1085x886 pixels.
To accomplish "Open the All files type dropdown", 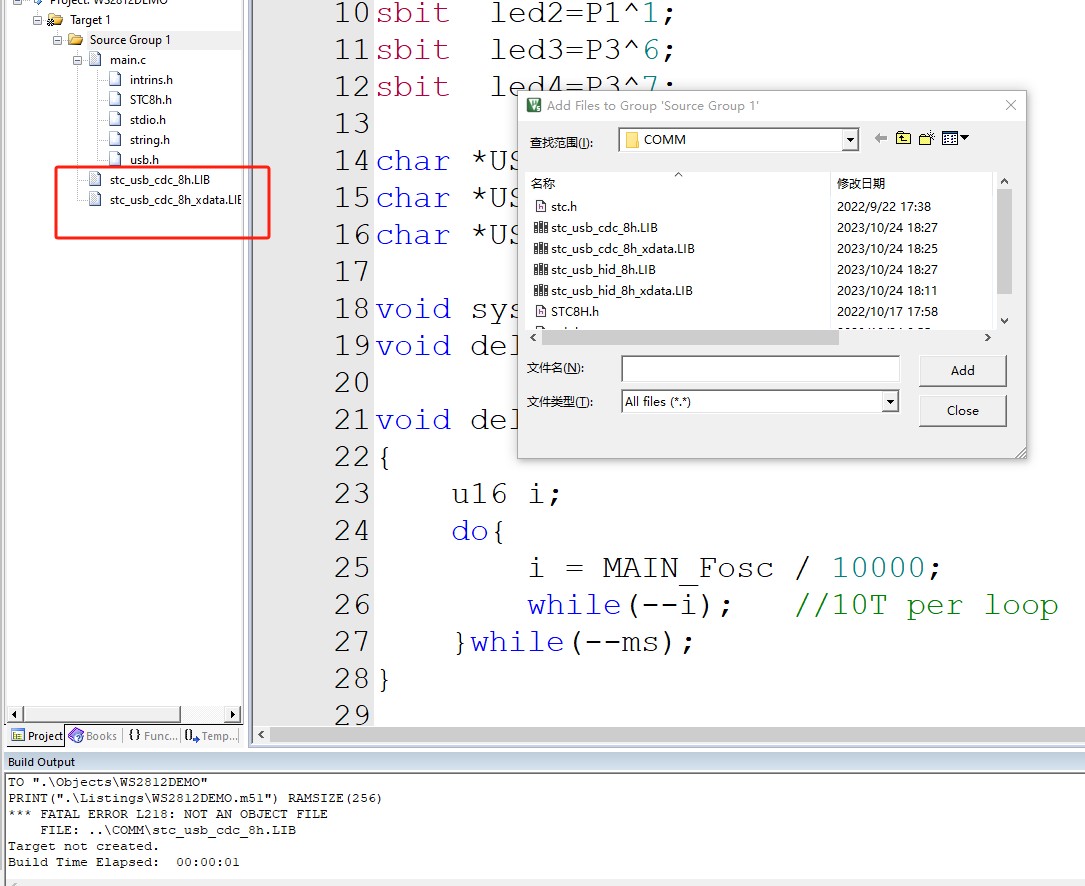I will point(889,402).
